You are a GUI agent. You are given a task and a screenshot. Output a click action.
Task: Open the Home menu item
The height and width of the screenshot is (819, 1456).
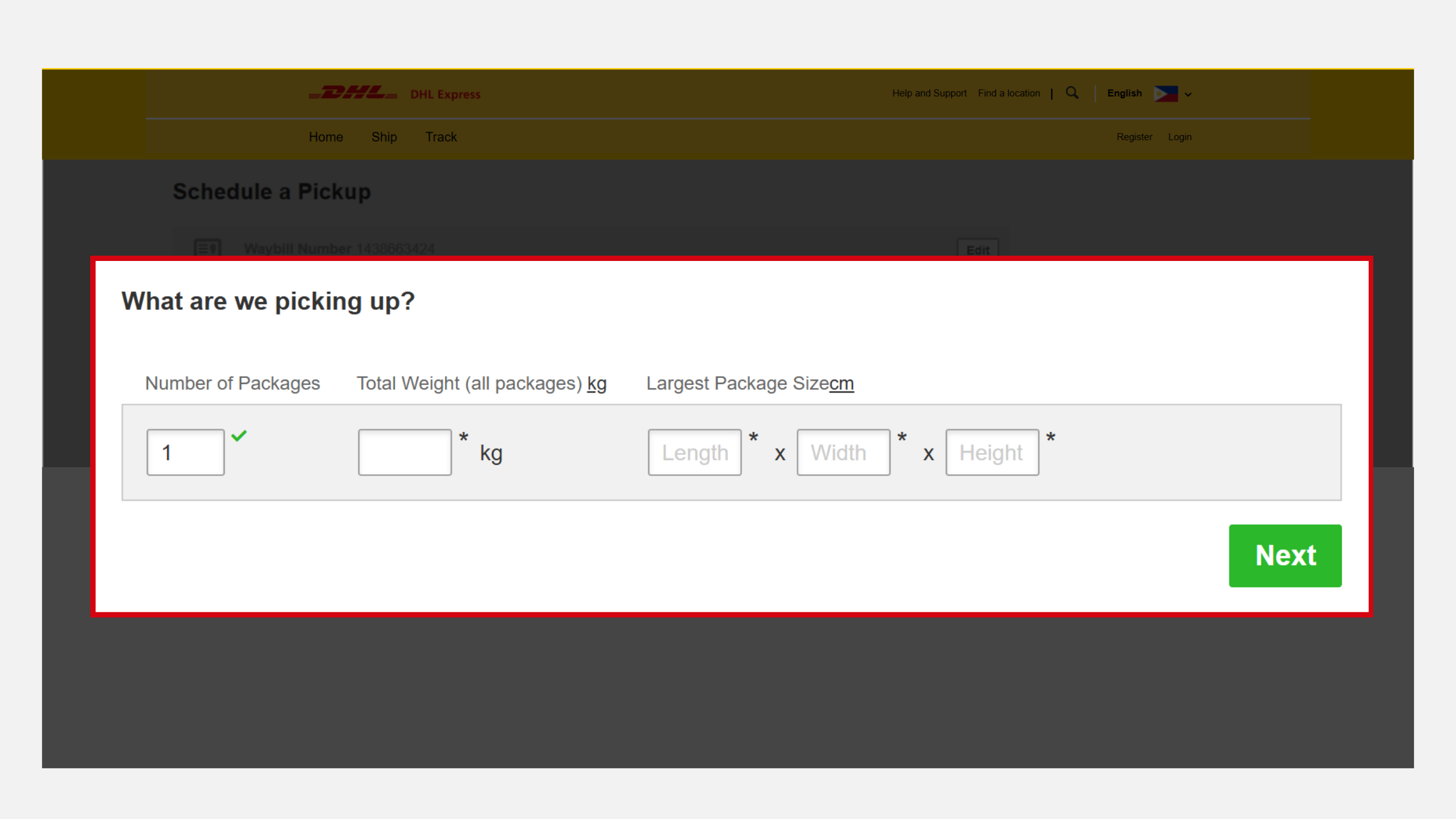pos(326,137)
